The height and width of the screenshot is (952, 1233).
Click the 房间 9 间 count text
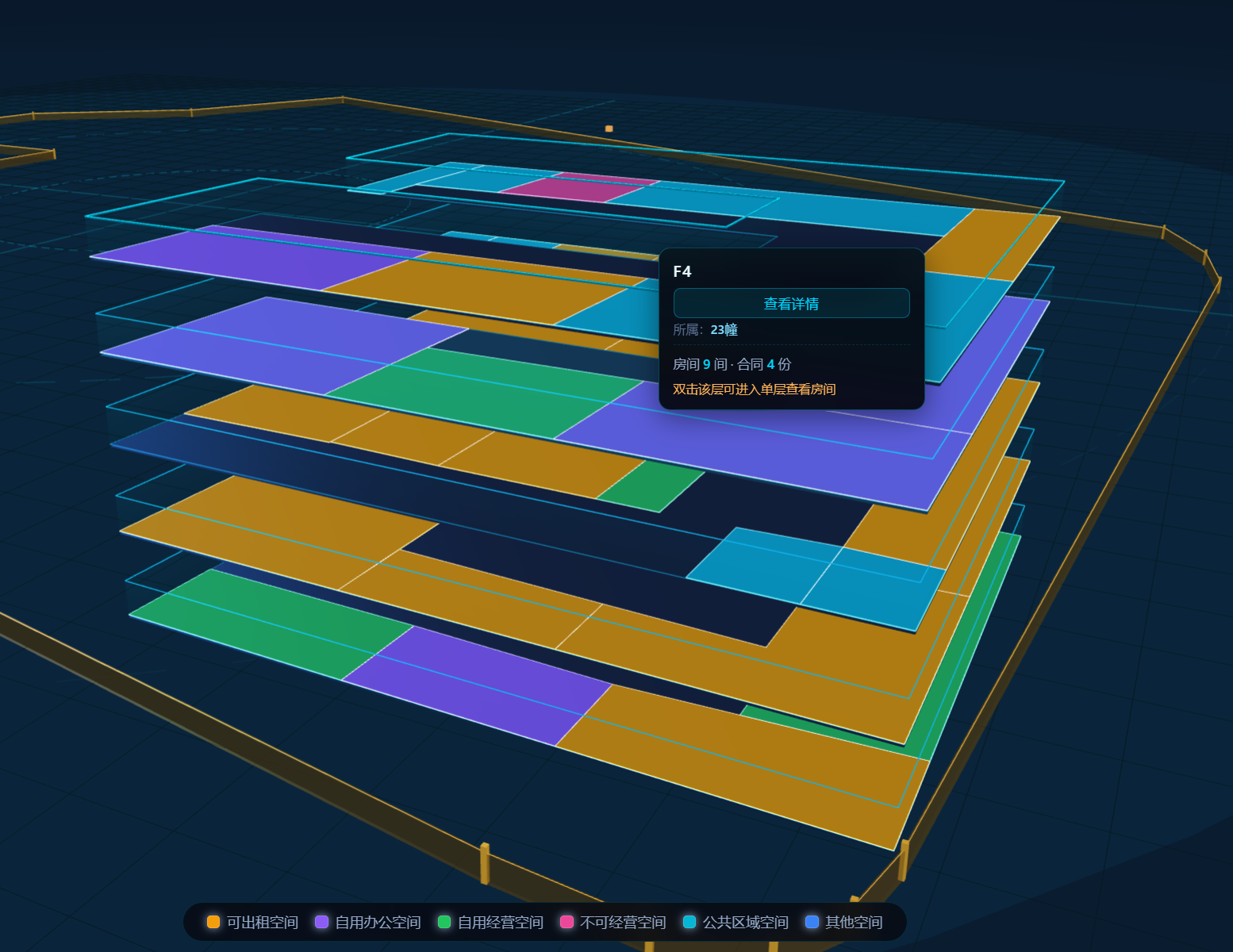(x=700, y=364)
